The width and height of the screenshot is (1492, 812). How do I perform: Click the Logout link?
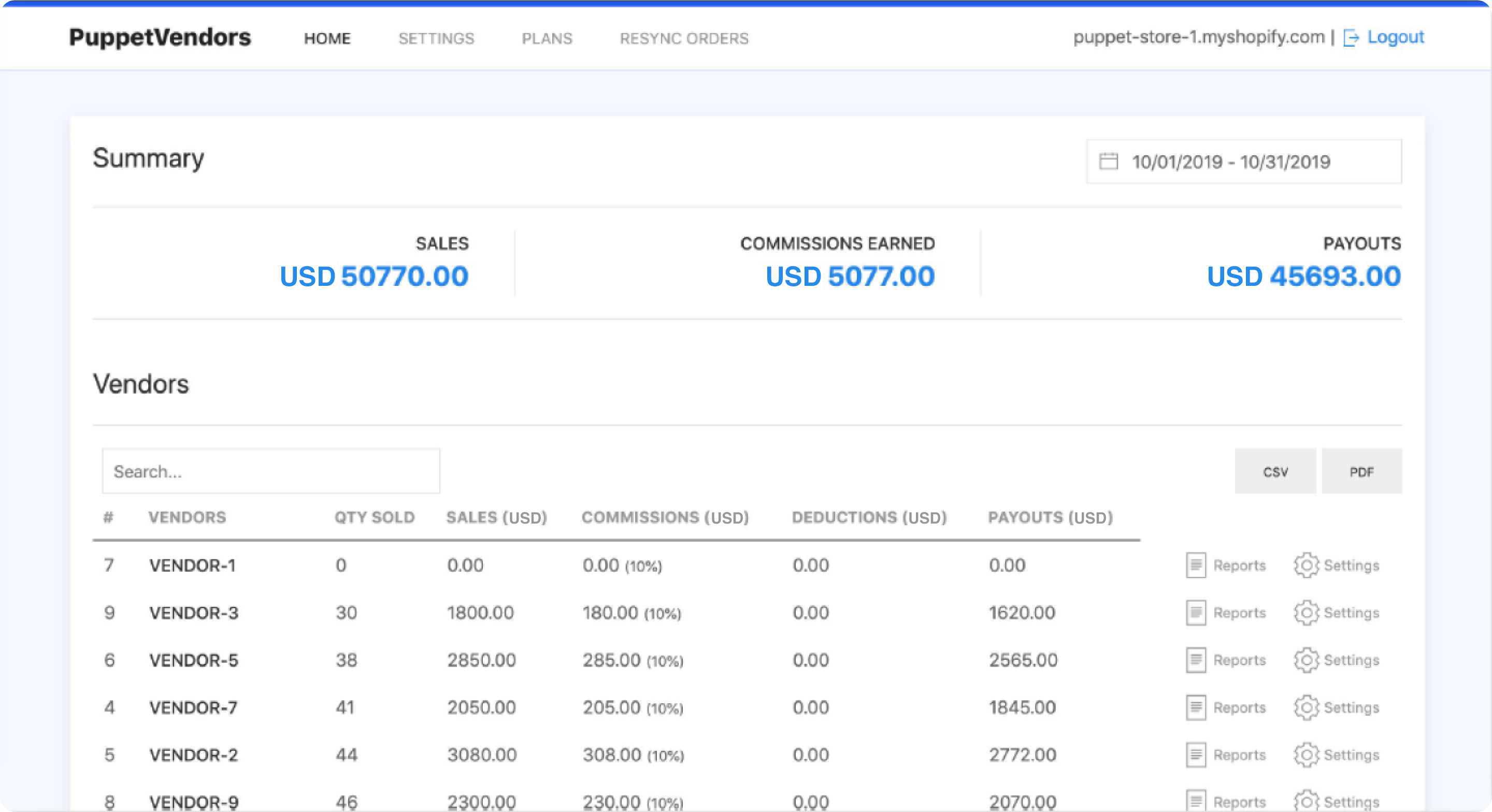(1395, 38)
